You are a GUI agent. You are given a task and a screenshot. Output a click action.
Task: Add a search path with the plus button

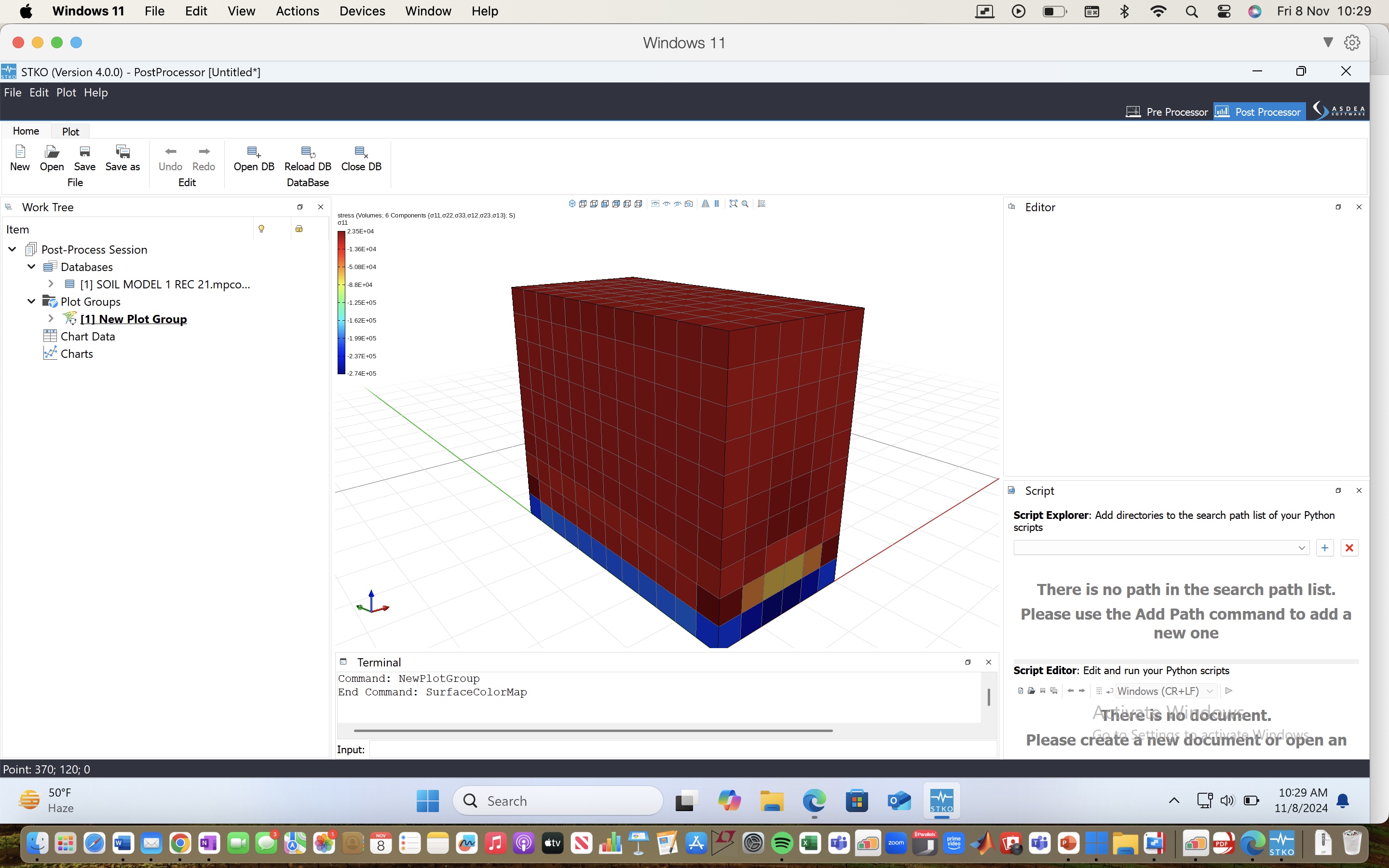[x=1324, y=548]
